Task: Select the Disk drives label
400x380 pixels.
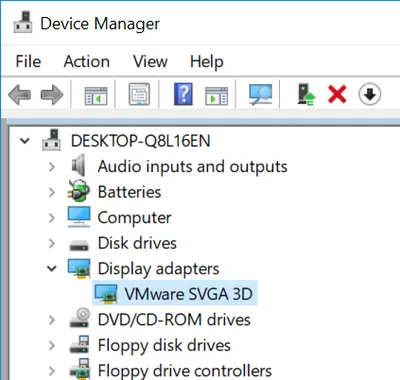Action: click(137, 243)
